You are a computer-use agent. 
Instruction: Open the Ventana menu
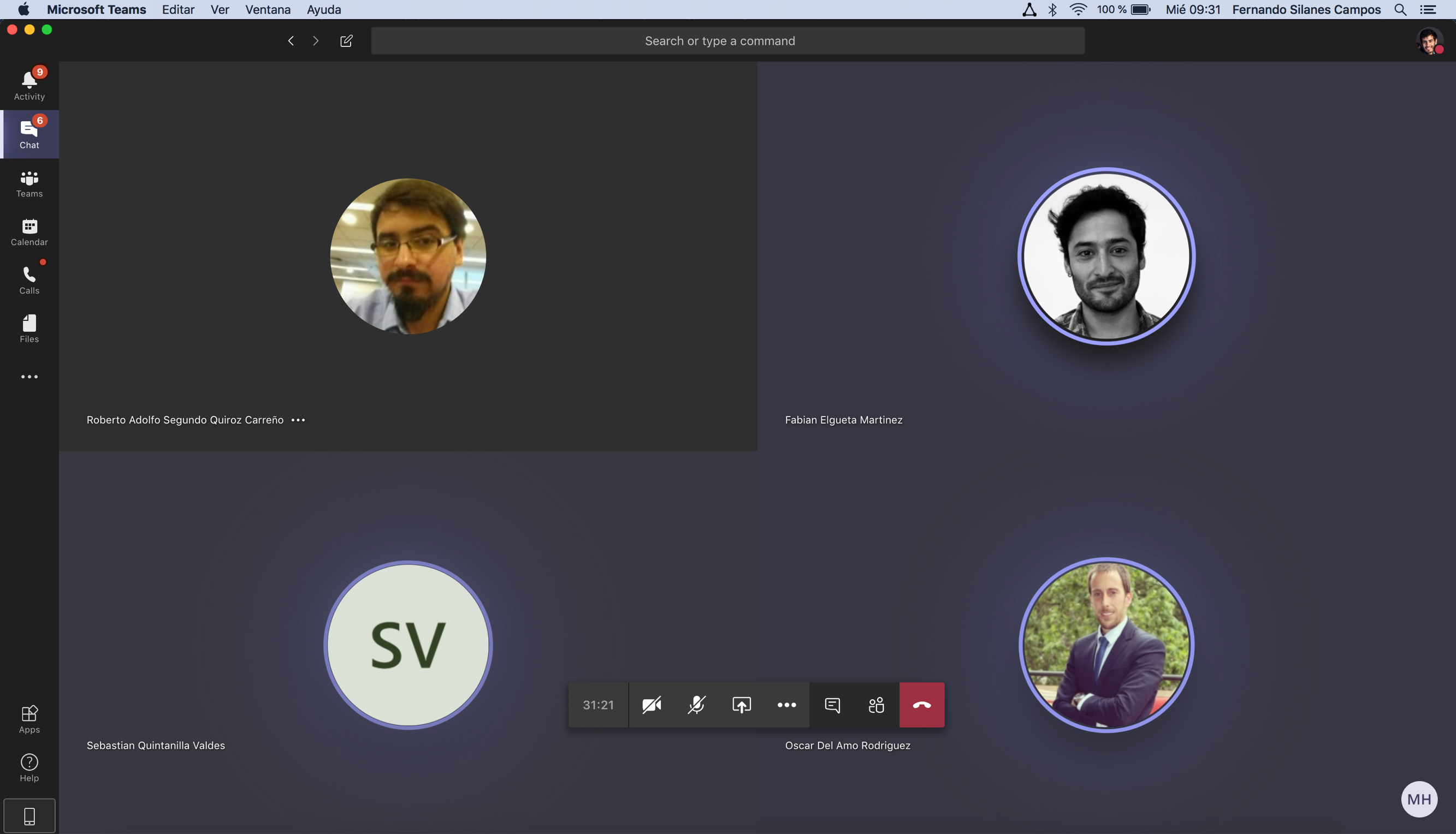tap(268, 9)
